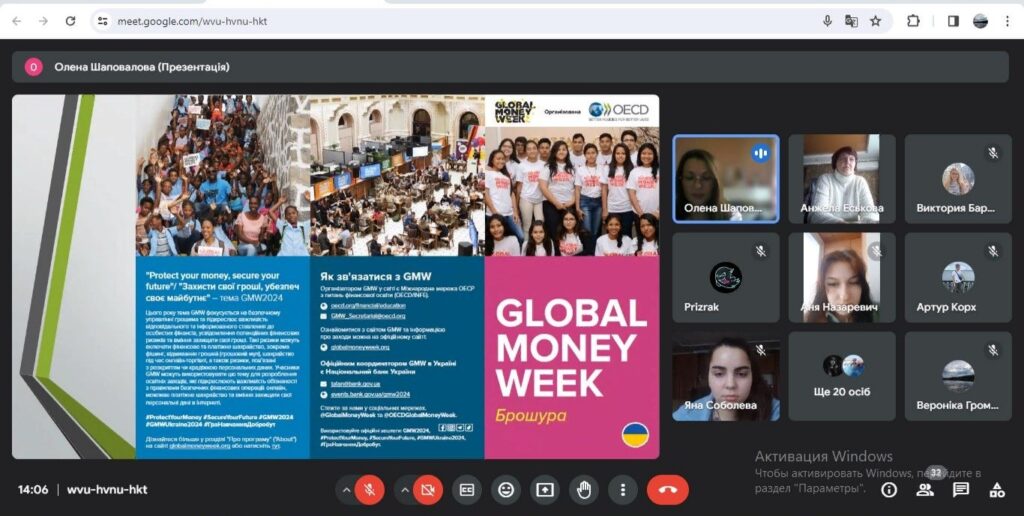The image size is (1024, 516).
Task: Open site information icon in address bar
Action: pos(103,21)
